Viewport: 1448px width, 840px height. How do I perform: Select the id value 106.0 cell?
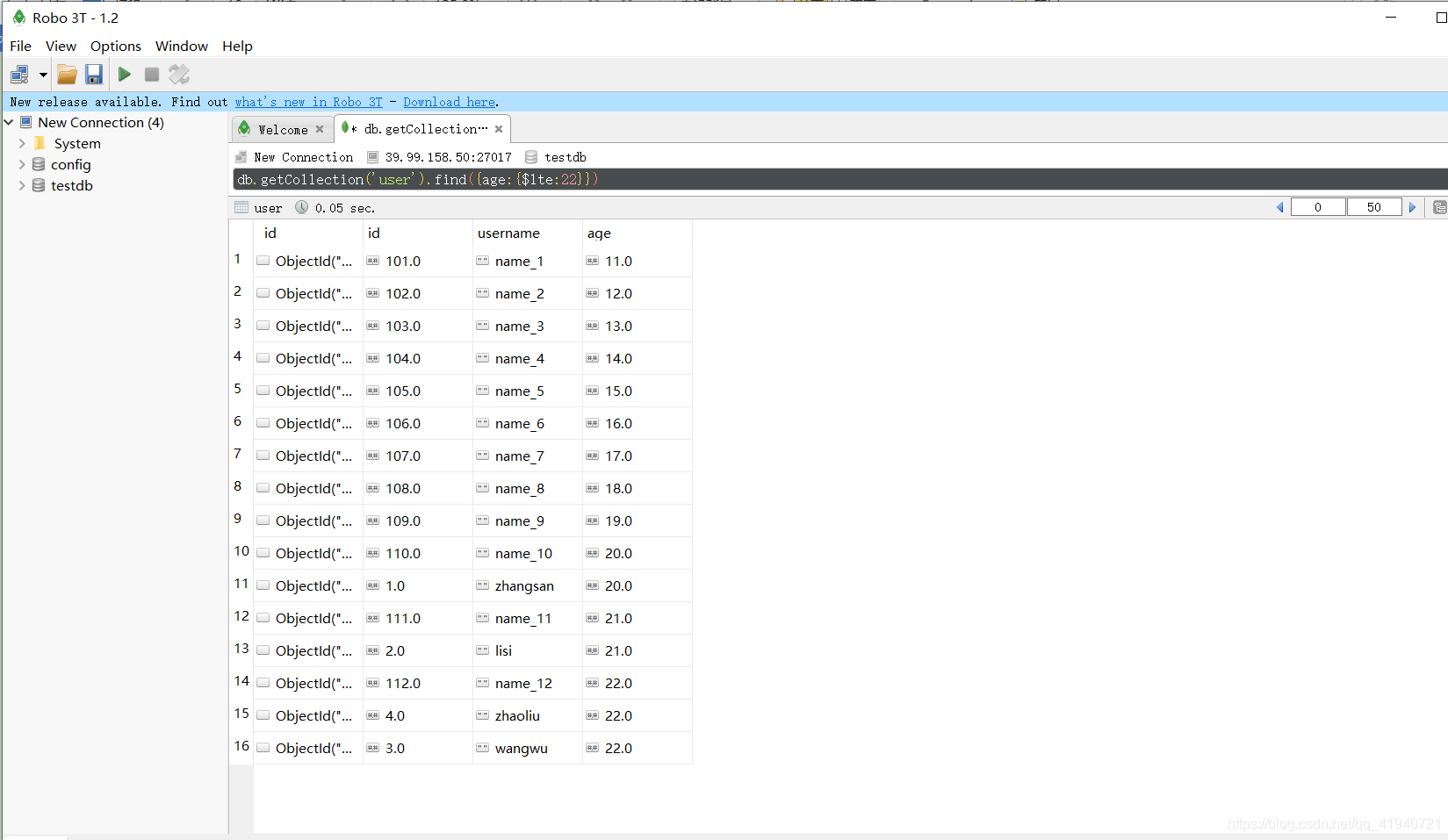click(x=418, y=423)
